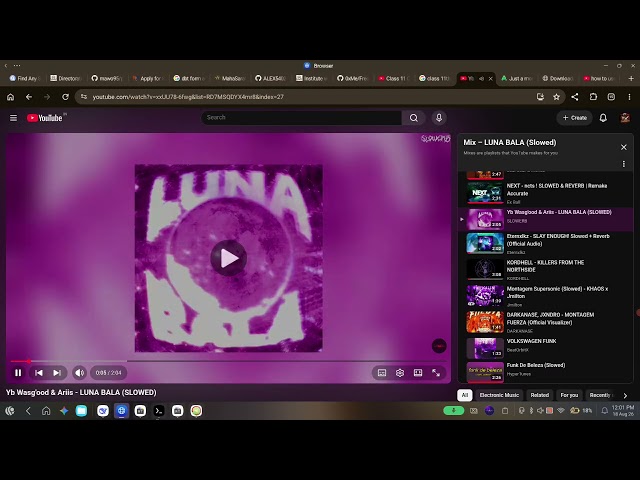Close the active YouTube tab
Screen dimensions: 640x480
pos(491,78)
